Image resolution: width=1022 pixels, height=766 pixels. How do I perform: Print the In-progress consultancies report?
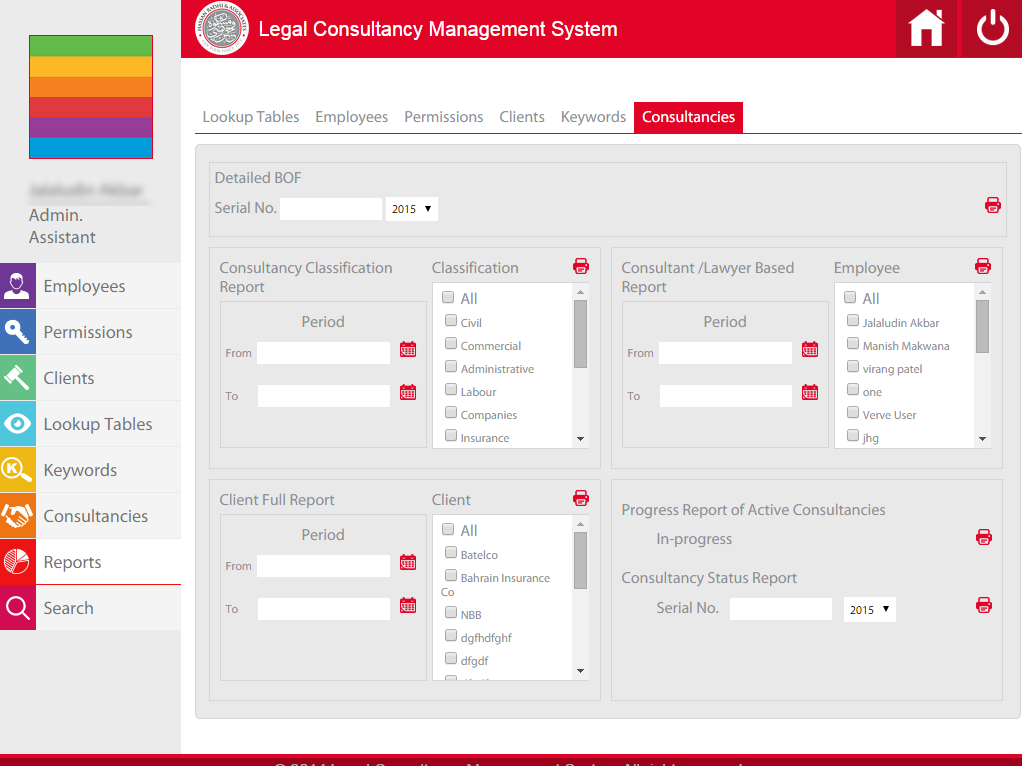pos(984,538)
